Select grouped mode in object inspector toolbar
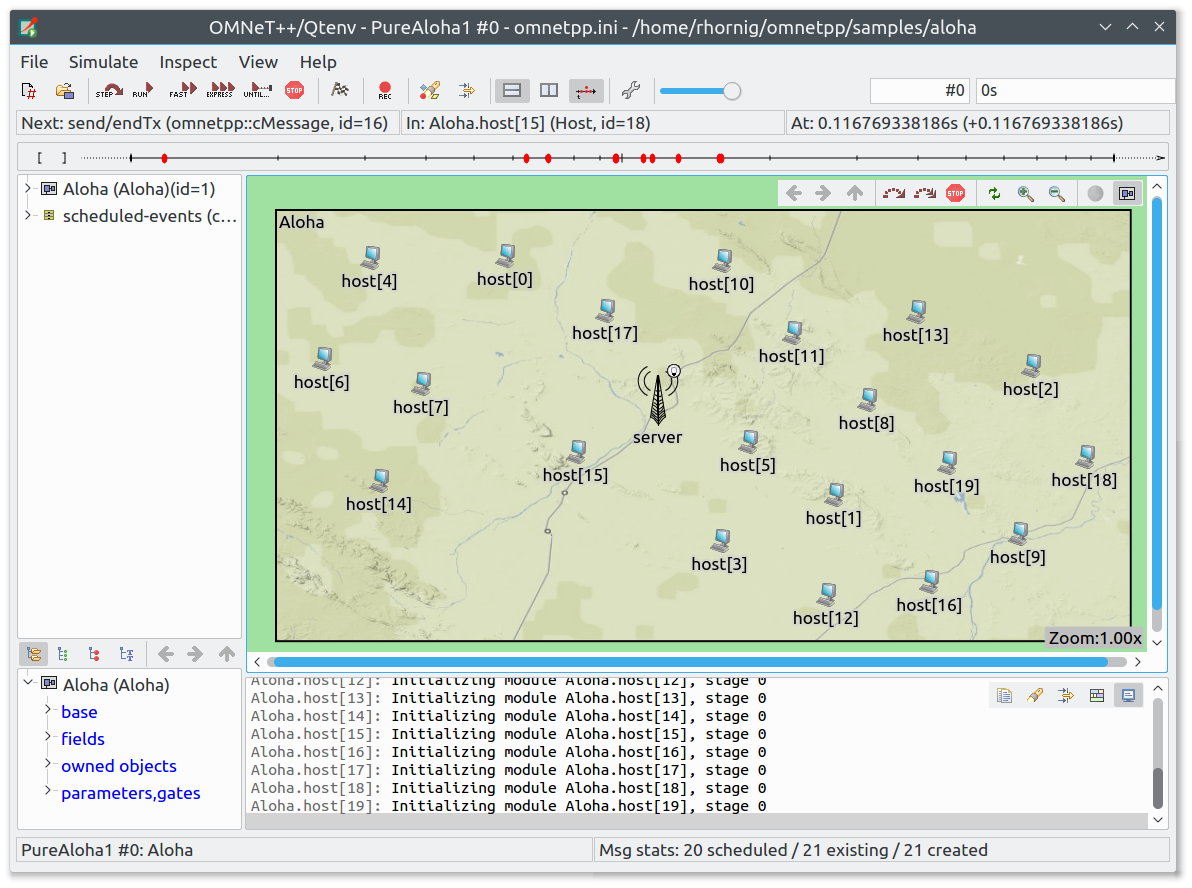Image resolution: width=1192 pixels, height=888 pixels. coord(33,654)
